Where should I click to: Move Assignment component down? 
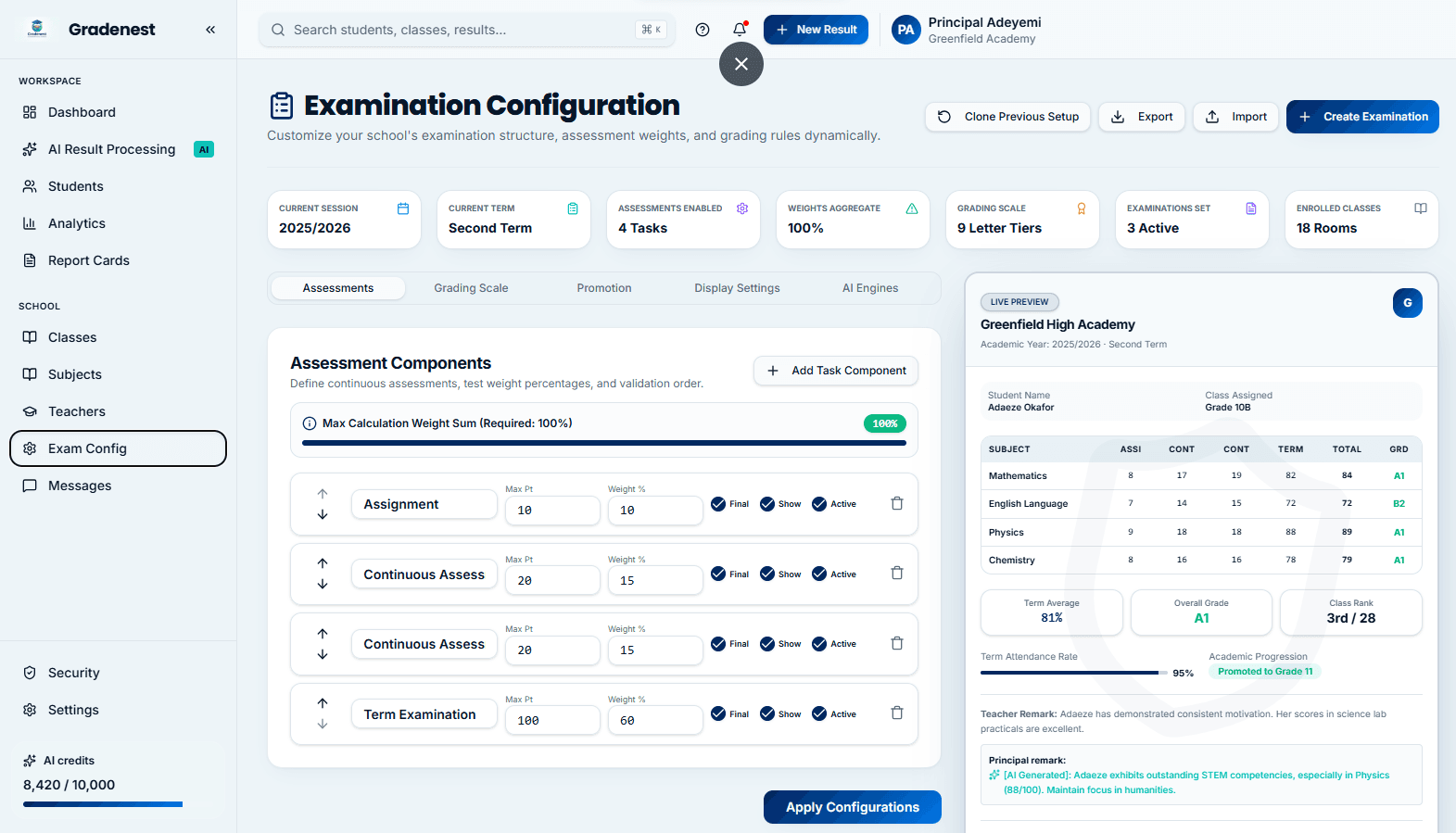coord(323,514)
